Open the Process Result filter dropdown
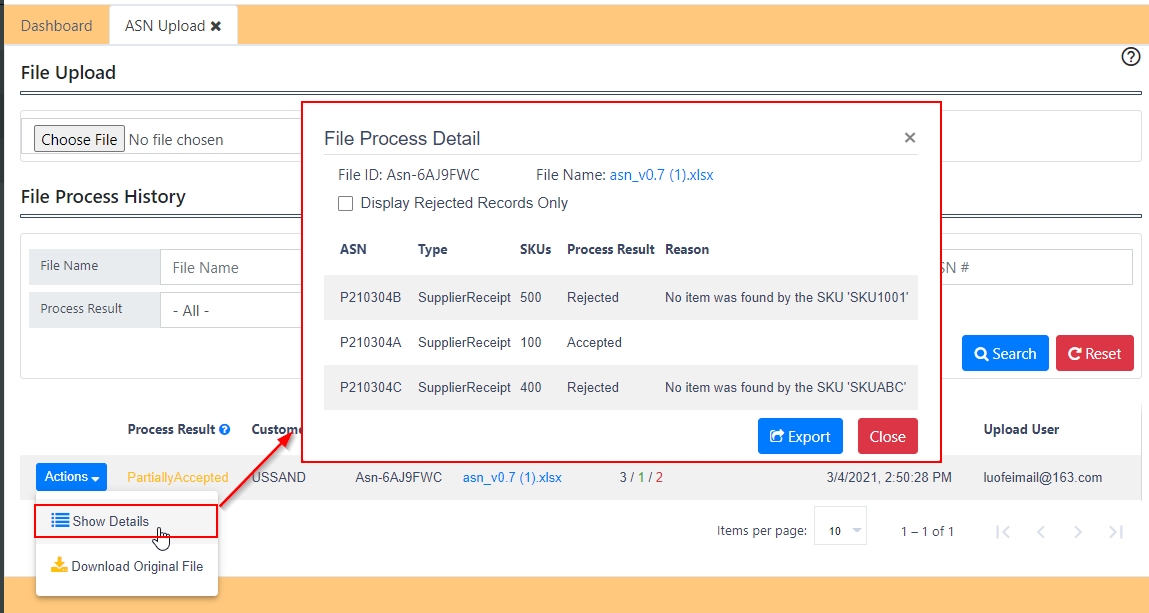This screenshot has height=613, width=1149. (230, 309)
